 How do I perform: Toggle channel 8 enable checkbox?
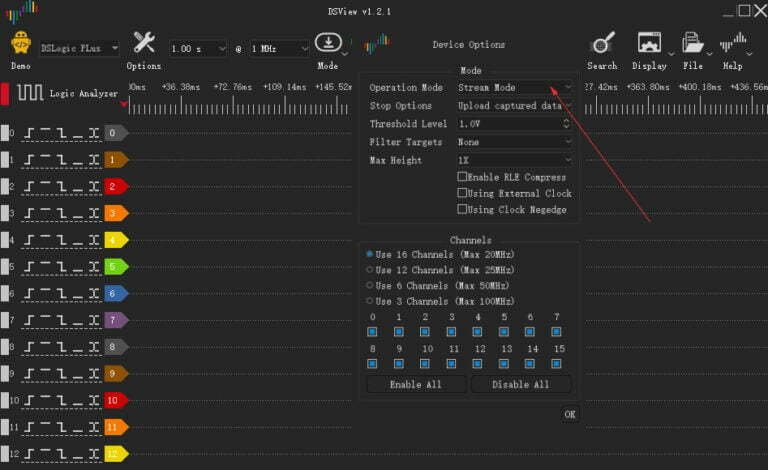point(372,364)
